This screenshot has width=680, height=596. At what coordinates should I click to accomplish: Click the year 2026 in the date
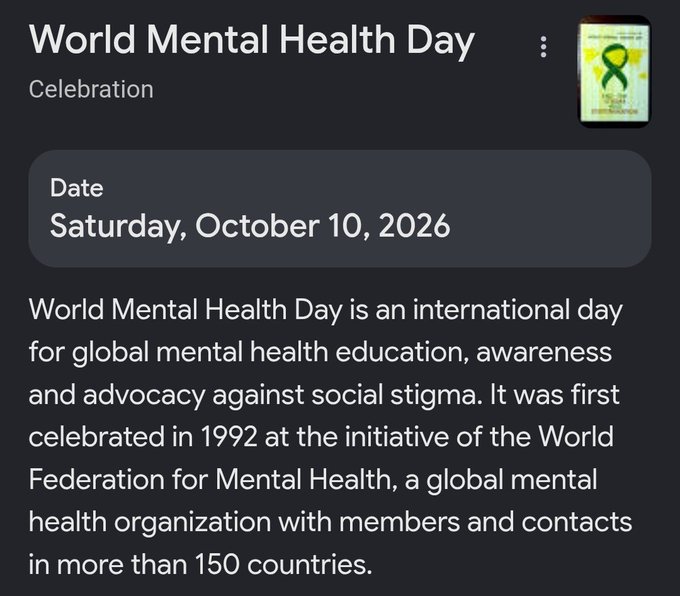414,226
